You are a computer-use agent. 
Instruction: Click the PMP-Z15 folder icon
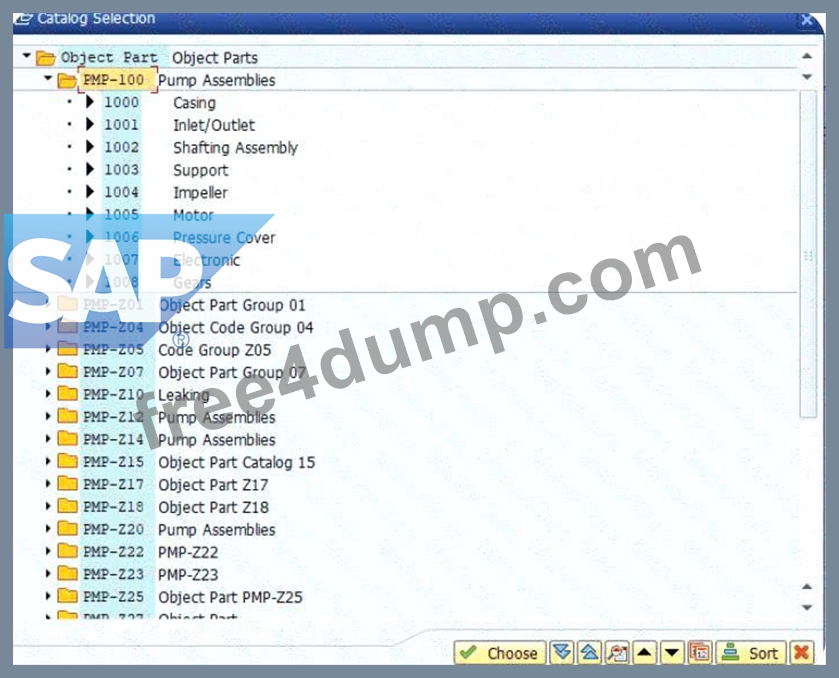(x=67, y=461)
